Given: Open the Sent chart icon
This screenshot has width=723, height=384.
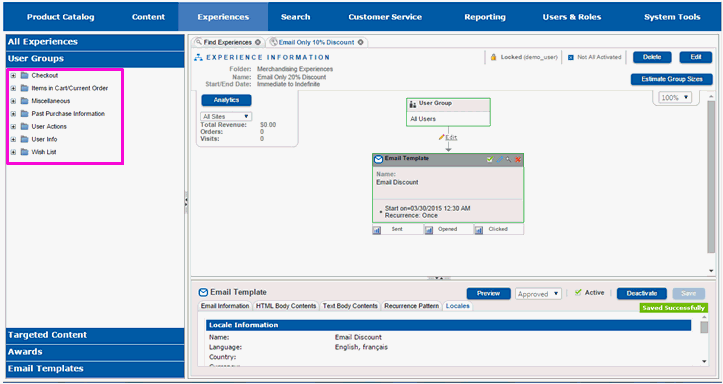Looking at the screenshot, I should [377, 230].
